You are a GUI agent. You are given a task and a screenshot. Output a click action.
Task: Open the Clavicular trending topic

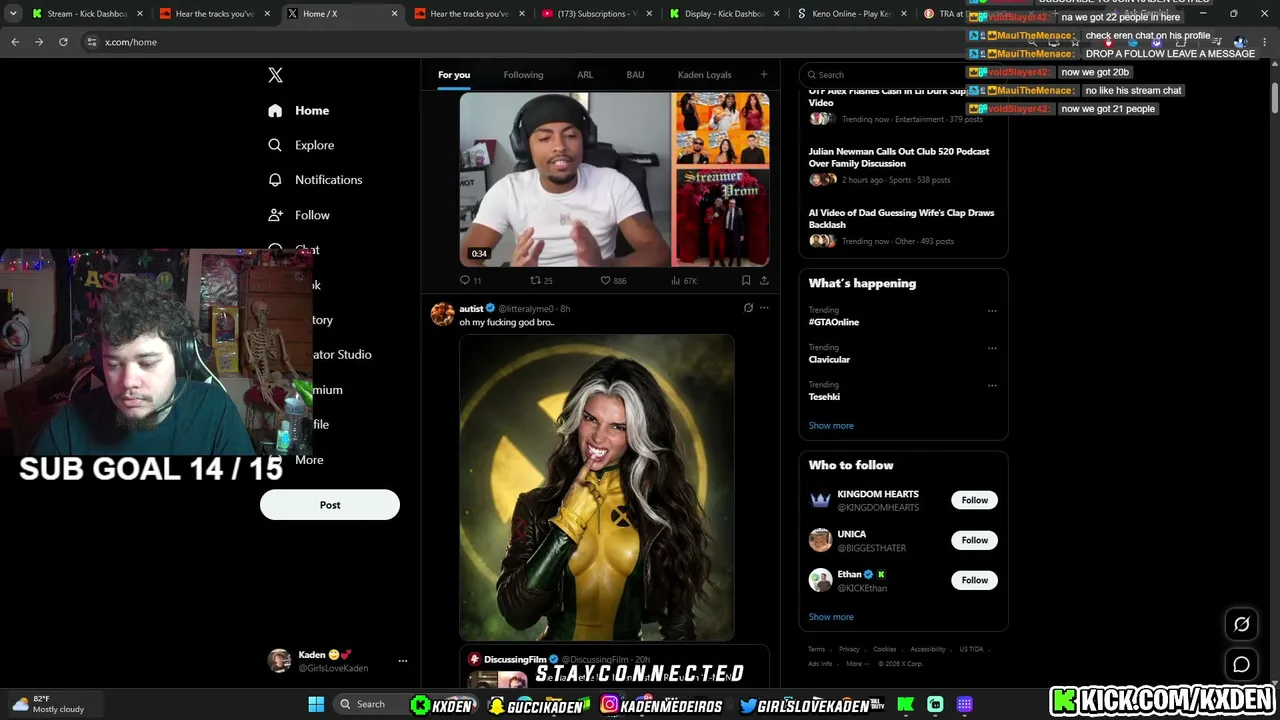pos(829,359)
